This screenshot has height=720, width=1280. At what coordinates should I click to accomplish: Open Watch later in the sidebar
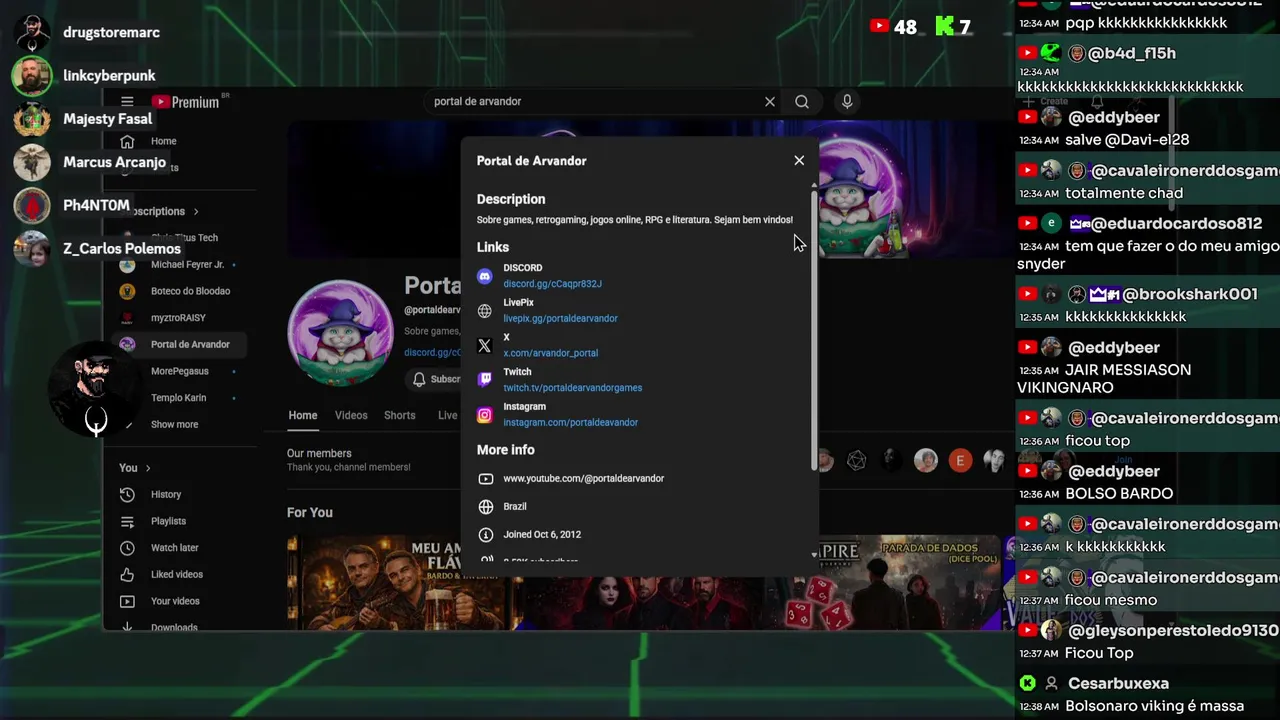click(176, 548)
